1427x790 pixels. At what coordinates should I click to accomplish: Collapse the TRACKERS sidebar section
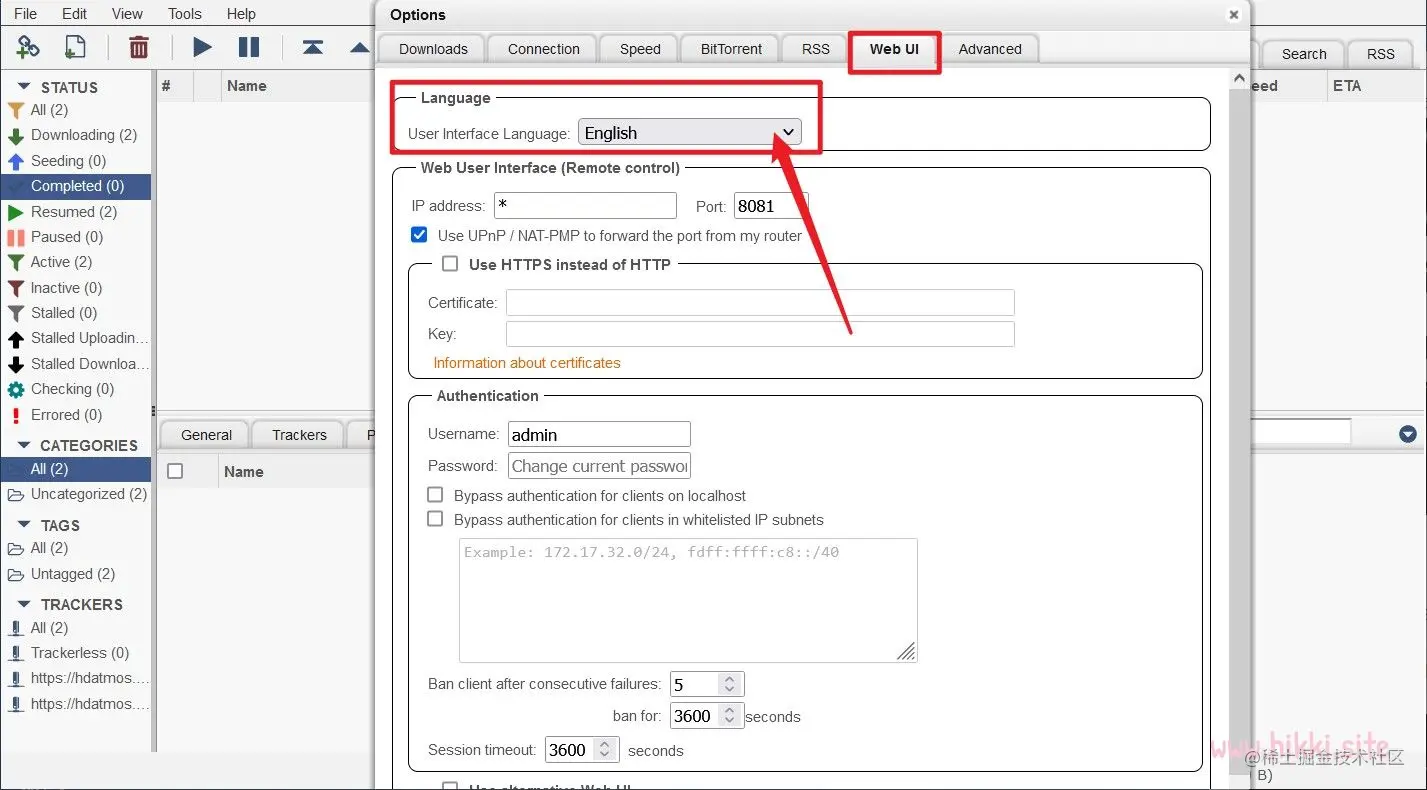[24, 605]
